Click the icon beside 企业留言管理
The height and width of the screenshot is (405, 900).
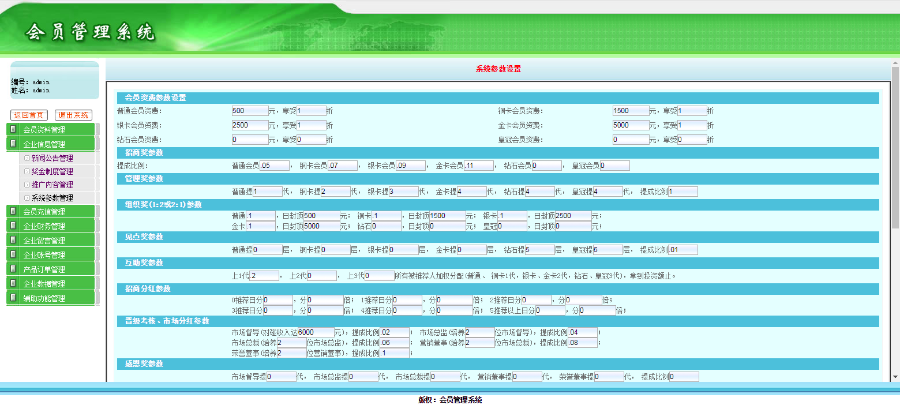tap(13, 240)
